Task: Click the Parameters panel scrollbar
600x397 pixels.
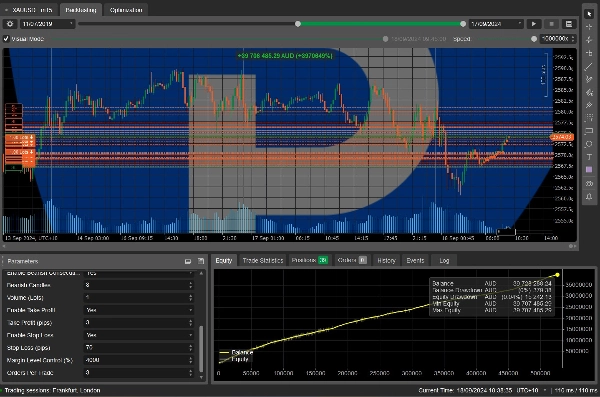Action: [201, 348]
